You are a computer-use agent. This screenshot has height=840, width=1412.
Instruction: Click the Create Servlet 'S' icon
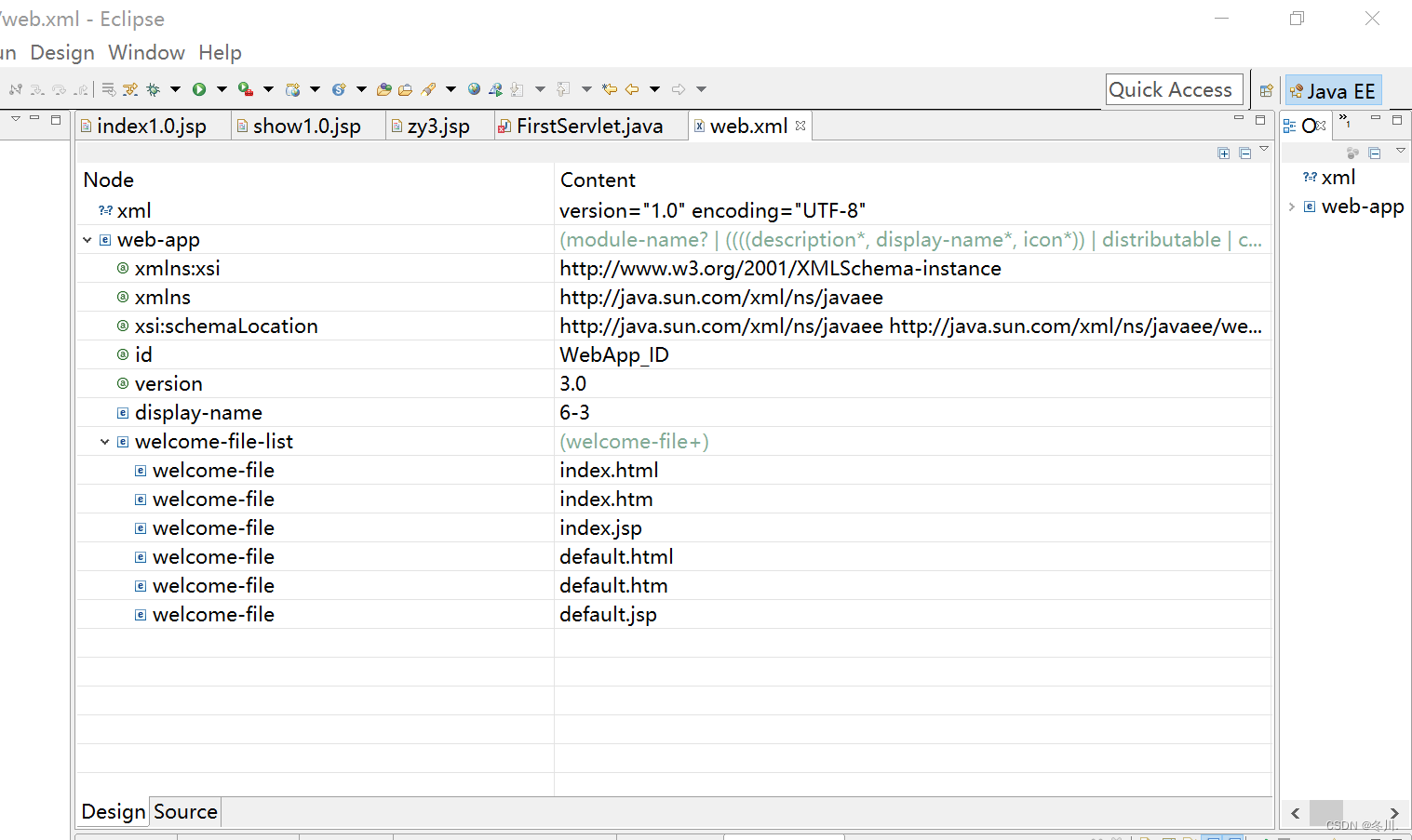(x=339, y=89)
